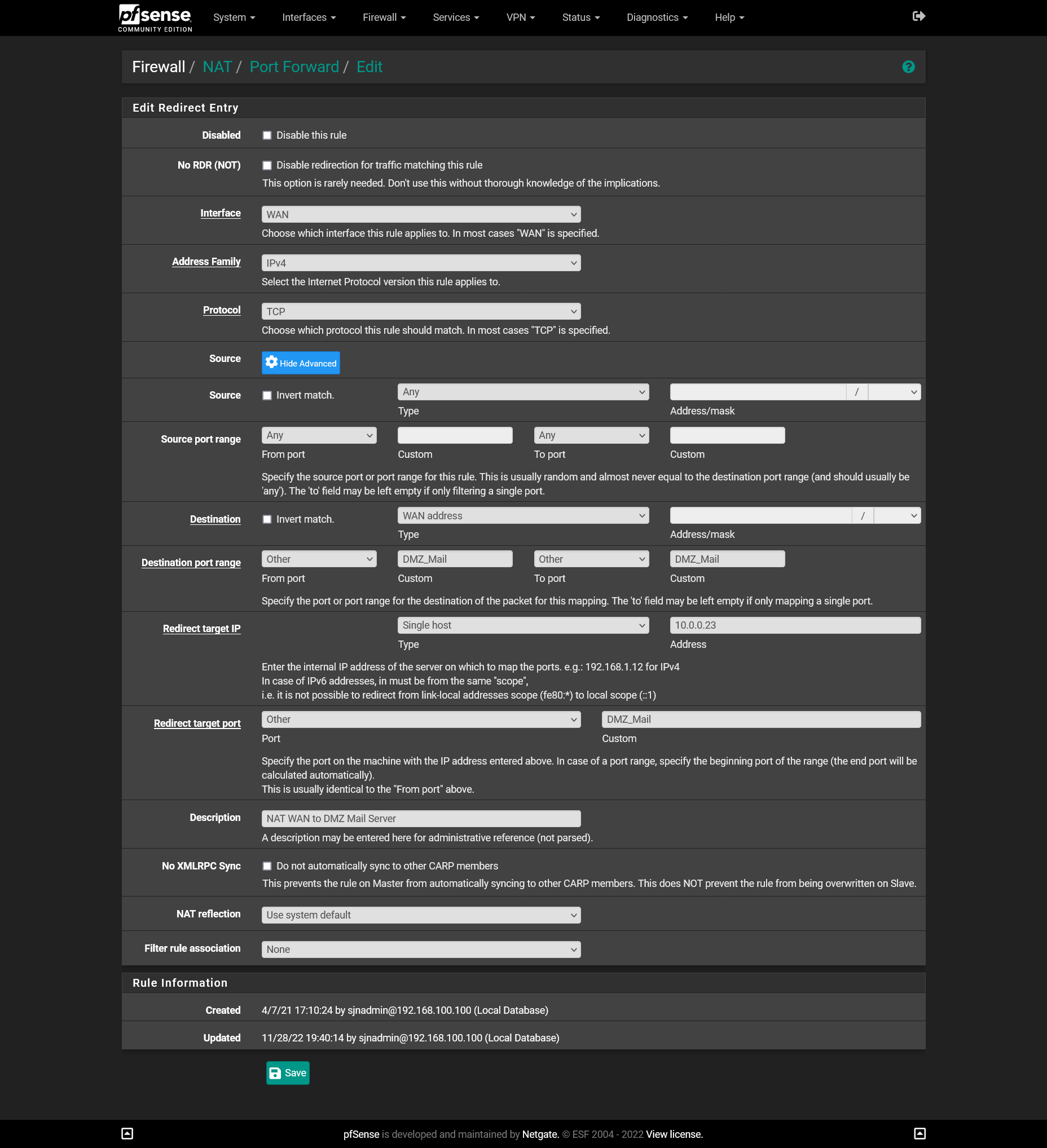
Task: Click Redirect target port Custom DMZ_Mail field
Action: click(x=761, y=720)
